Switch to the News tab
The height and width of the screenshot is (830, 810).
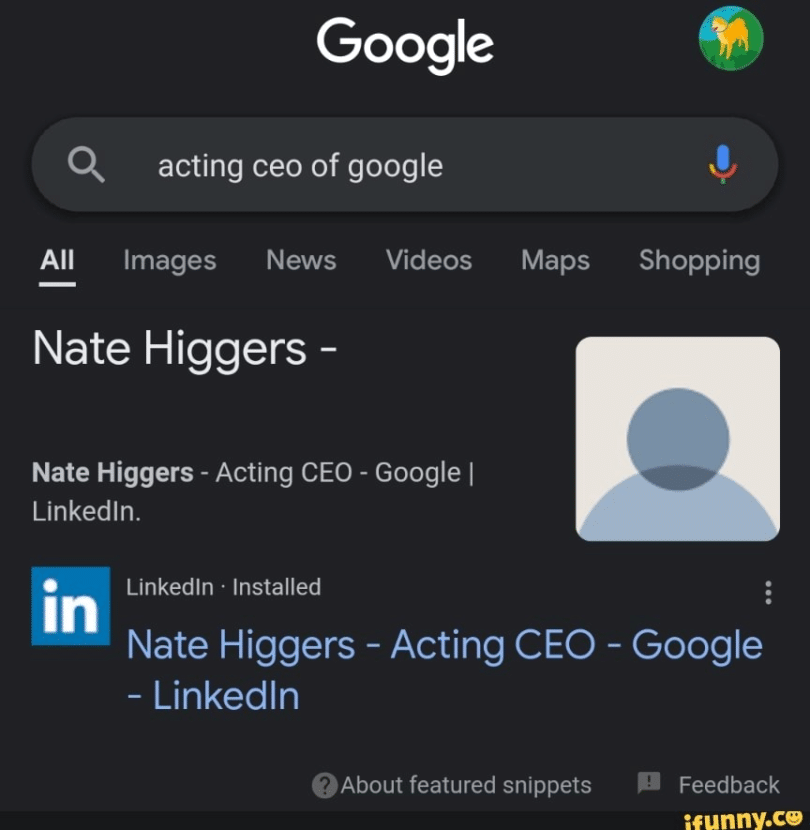click(300, 261)
